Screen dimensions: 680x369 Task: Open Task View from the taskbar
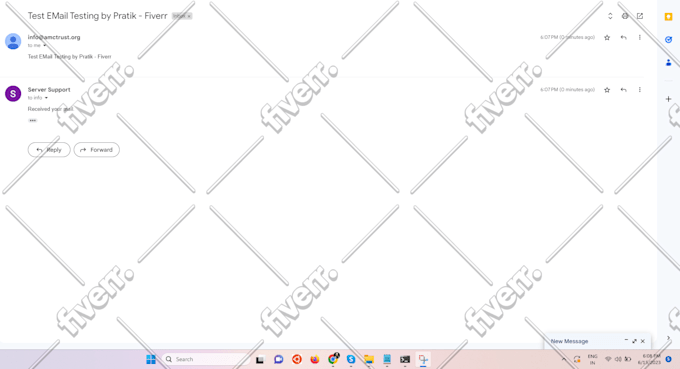point(260,359)
